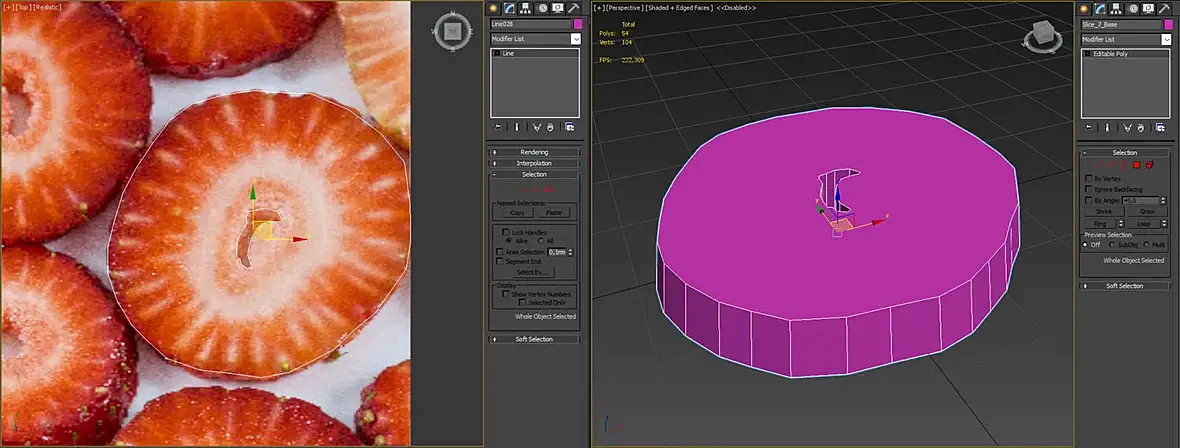Image resolution: width=1180 pixels, height=448 pixels.
Task: Enable Selected Only checkbox
Action: [x=522, y=302]
